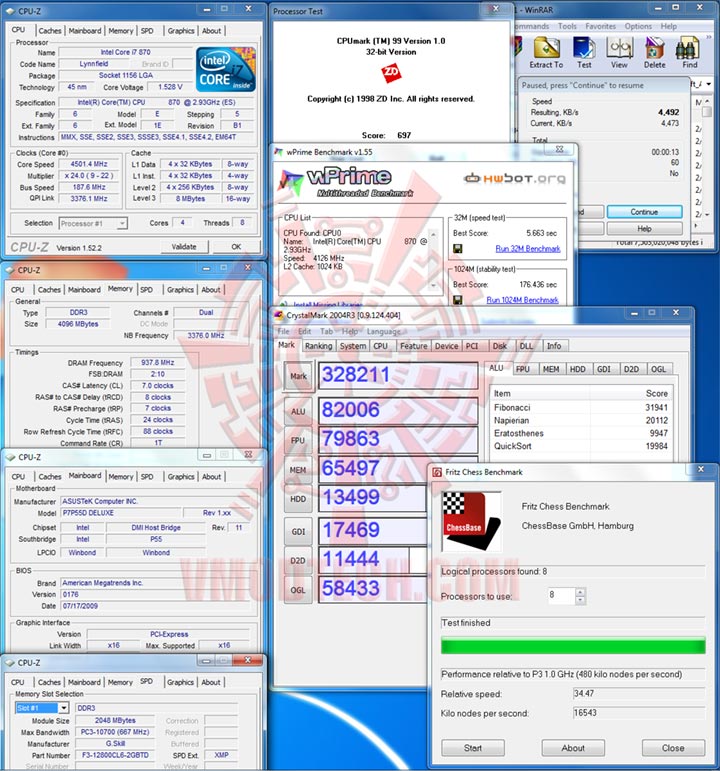Click the green progress bar in Fritz Chess
720x771 pixels.
(x=573, y=645)
